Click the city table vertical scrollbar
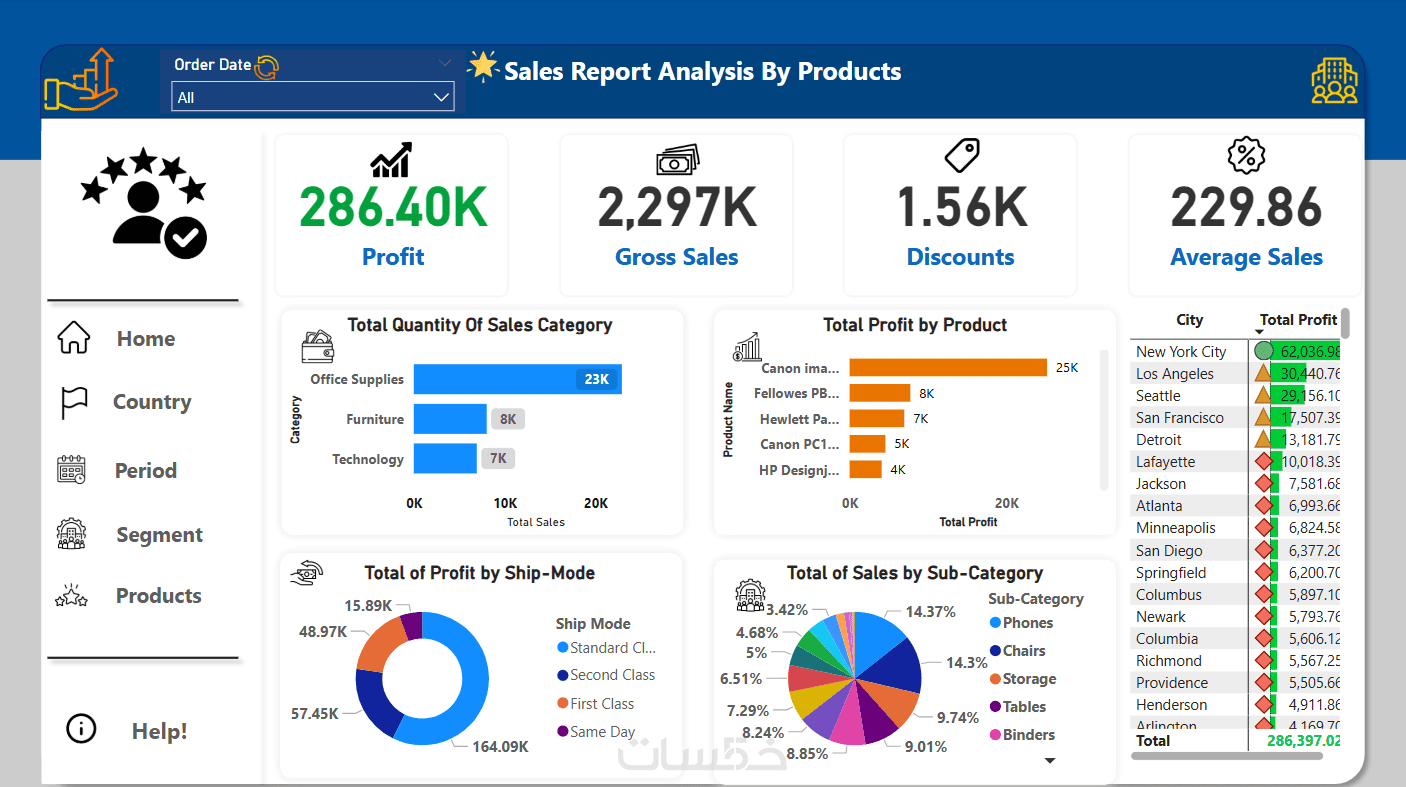The height and width of the screenshot is (787, 1406). click(1345, 324)
